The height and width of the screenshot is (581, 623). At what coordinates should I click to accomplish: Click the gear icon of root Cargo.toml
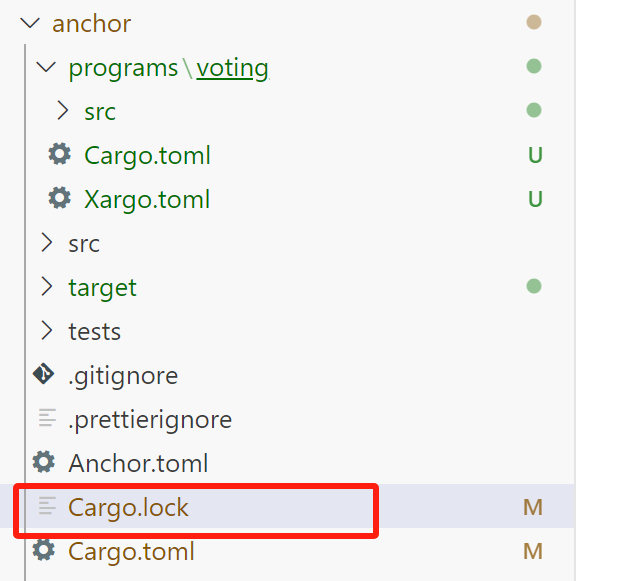point(44,550)
